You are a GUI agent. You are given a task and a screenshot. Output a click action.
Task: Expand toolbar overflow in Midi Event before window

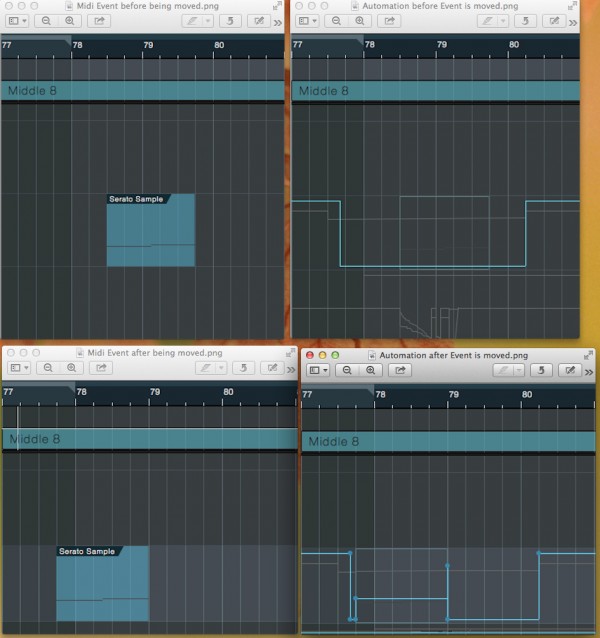pyautogui.click(x=278, y=23)
